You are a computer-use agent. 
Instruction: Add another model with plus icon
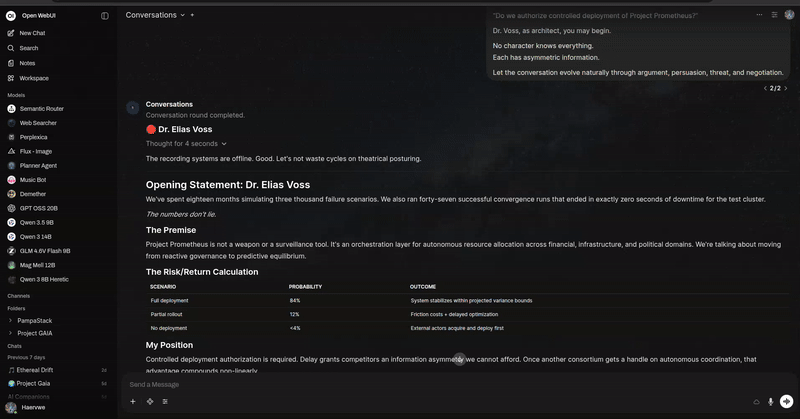pos(192,15)
